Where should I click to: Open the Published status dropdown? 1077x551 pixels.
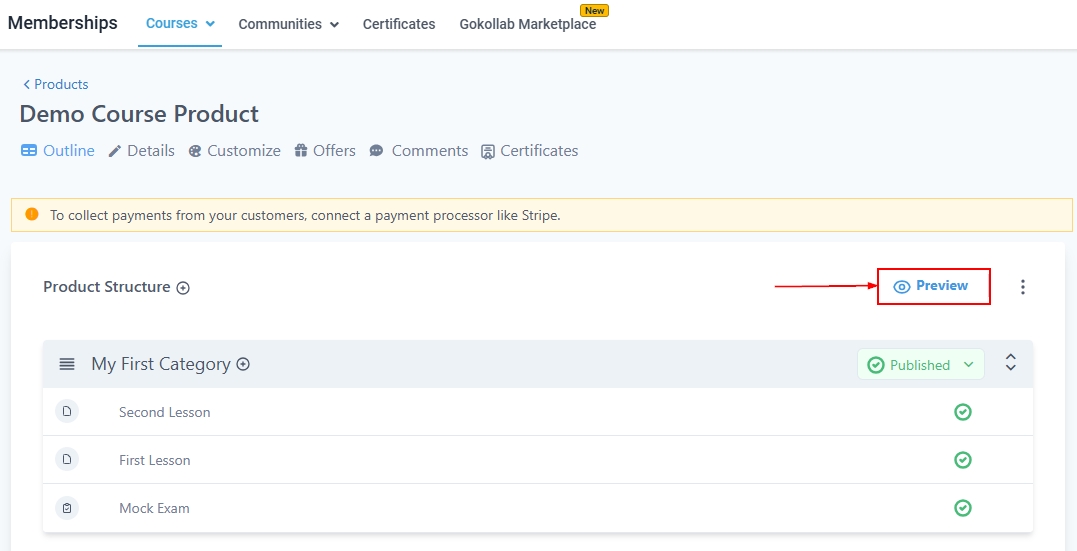pos(920,365)
